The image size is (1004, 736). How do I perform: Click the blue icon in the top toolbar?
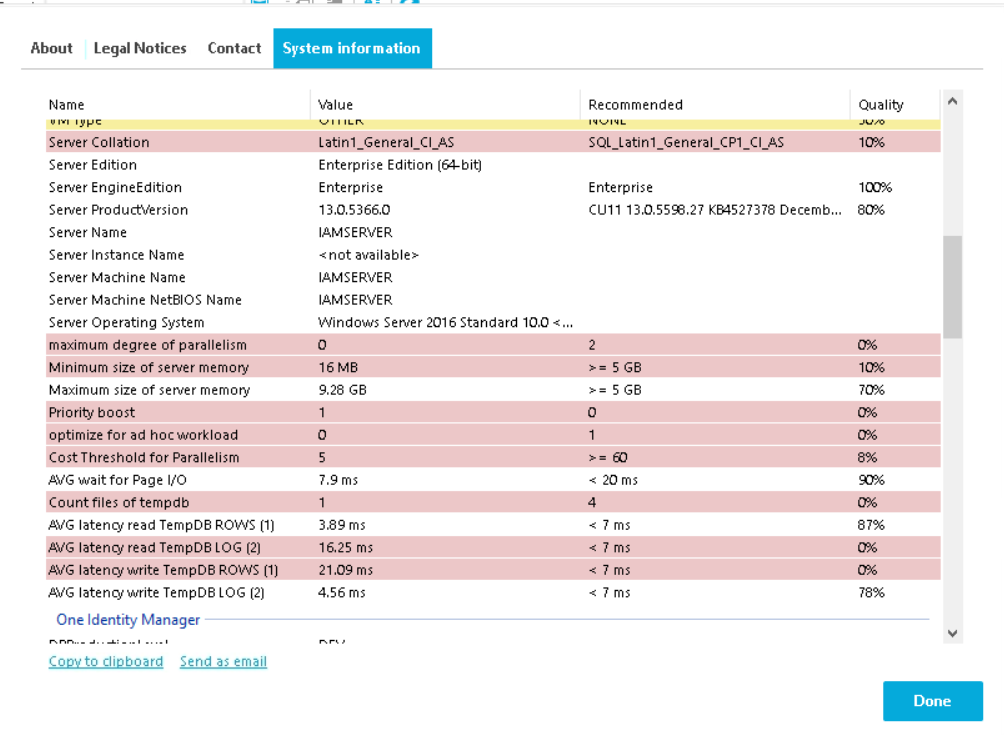pos(258,3)
